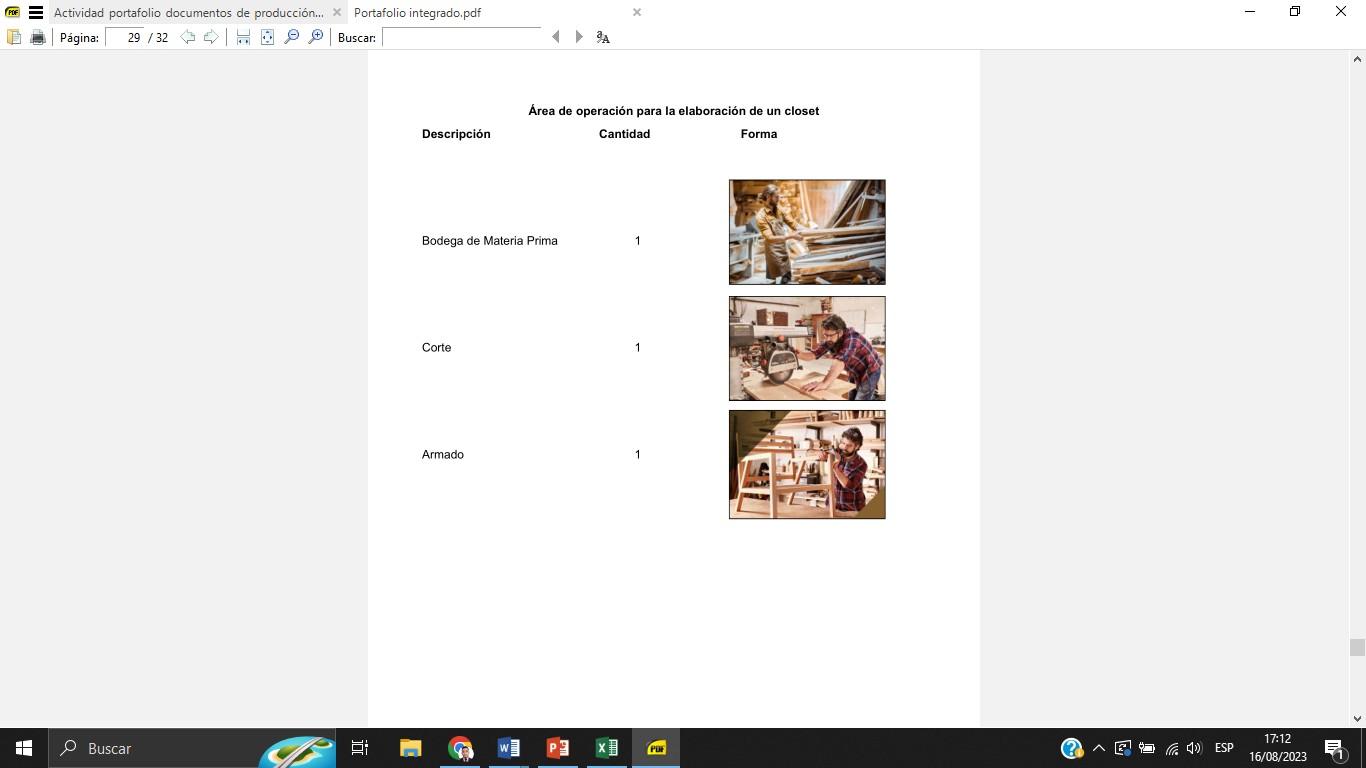Click the ESP input language indicator
The height and width of the screenshot is (768, 1366).
point(1224,748)
